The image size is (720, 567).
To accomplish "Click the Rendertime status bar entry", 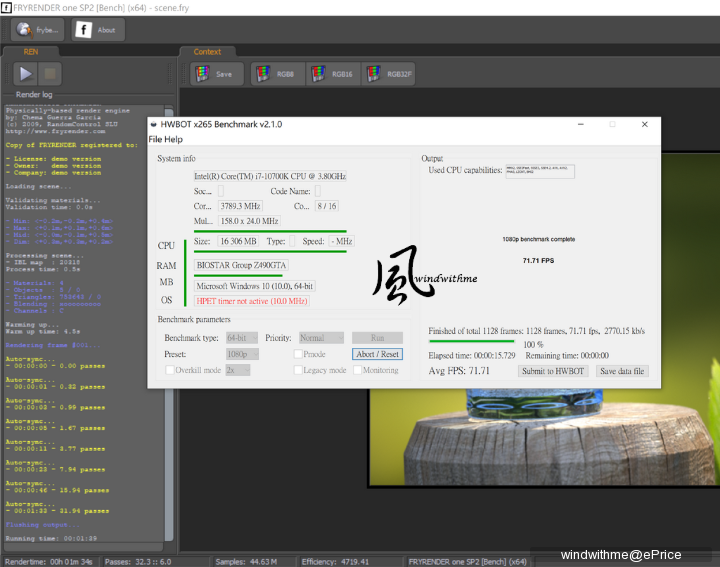I will coord(49,561).
